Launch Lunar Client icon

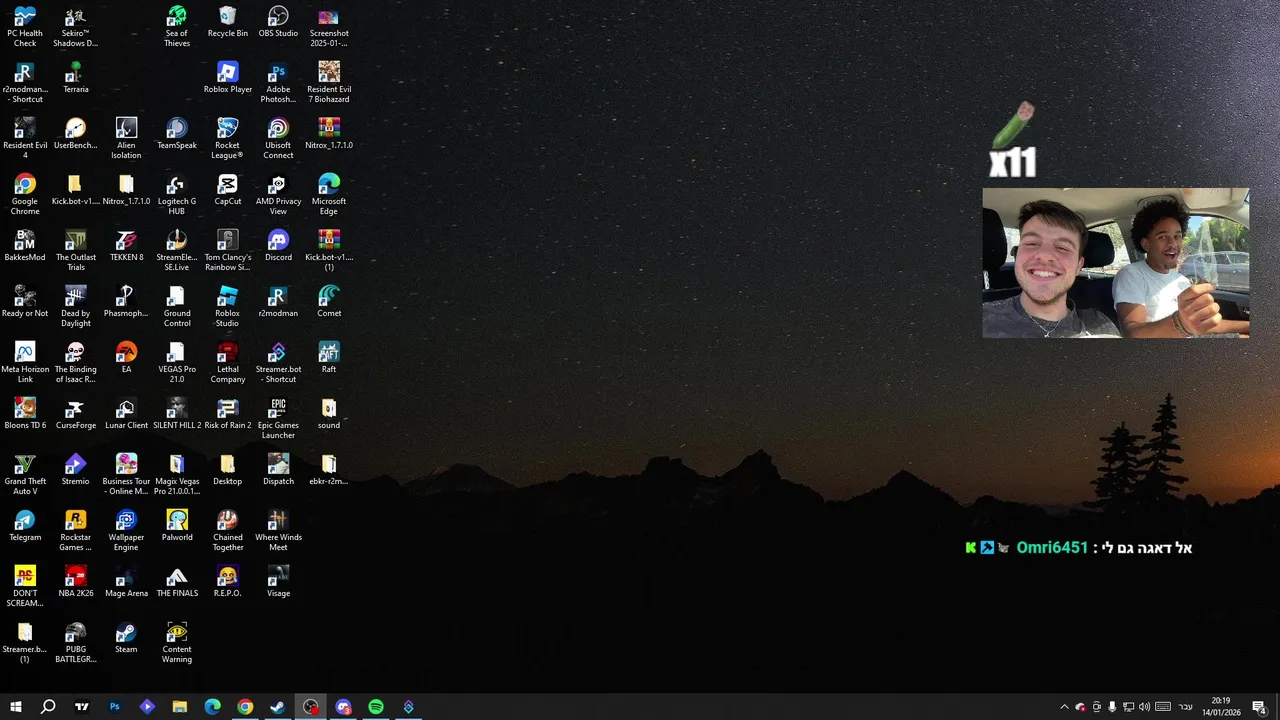coord(126,414)
